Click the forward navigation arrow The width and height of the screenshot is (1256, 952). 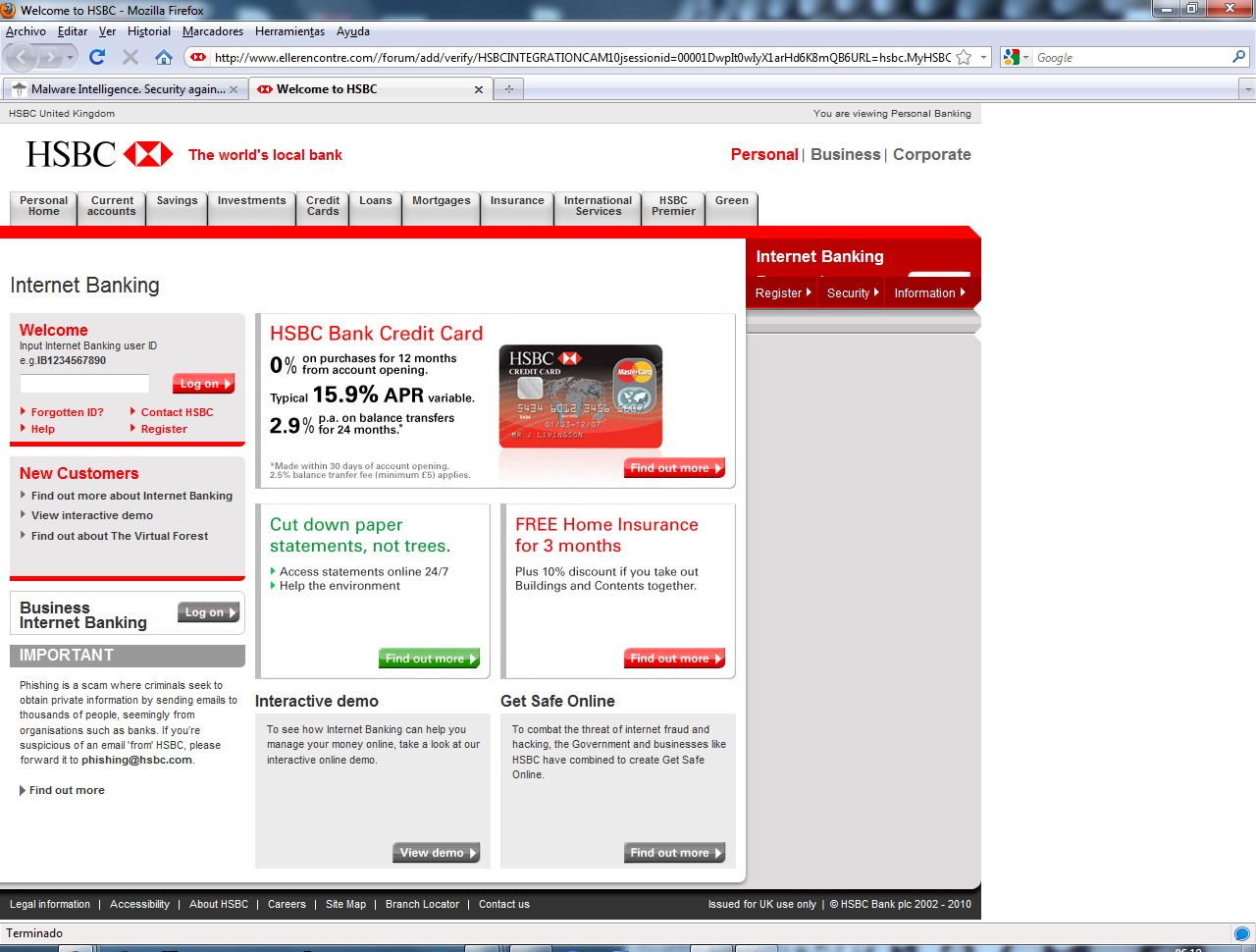tap(51, 57)
